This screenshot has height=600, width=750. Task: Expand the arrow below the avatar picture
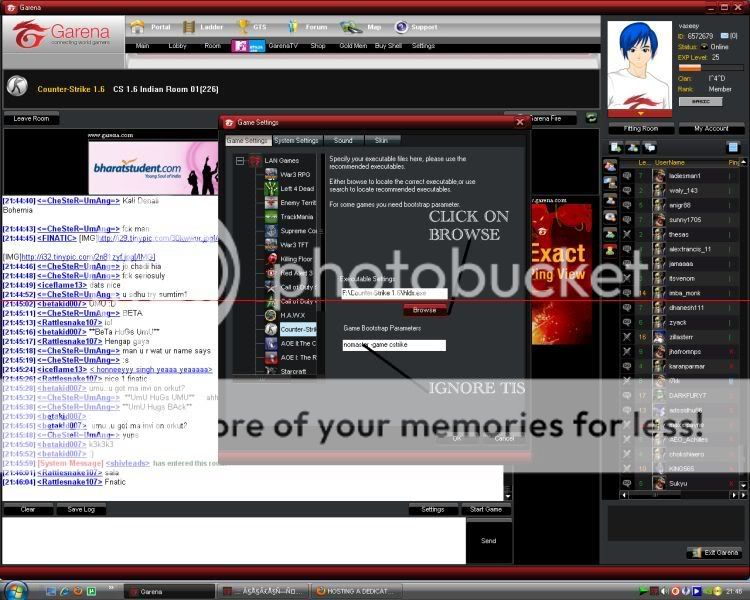click(x=640, y=113)
